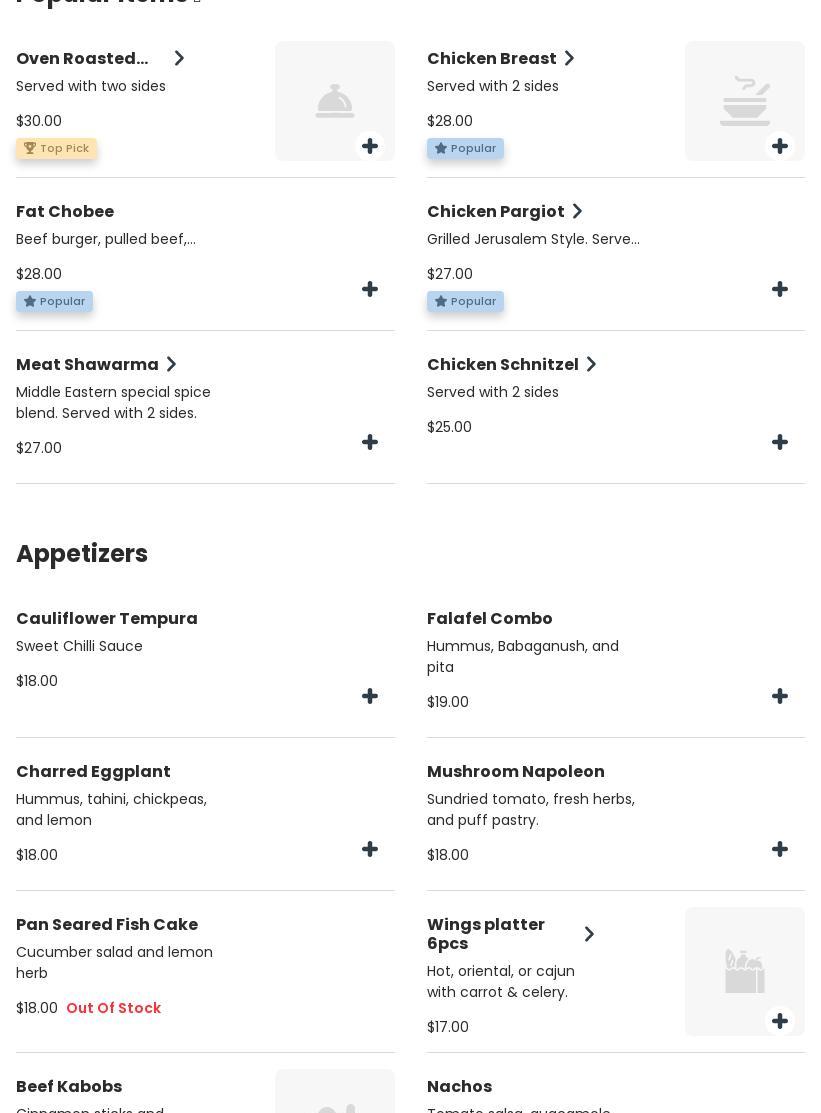Add Cauliflower Tempura to order
Viewport: 821px width, 1113px height.
pos(370,697)
